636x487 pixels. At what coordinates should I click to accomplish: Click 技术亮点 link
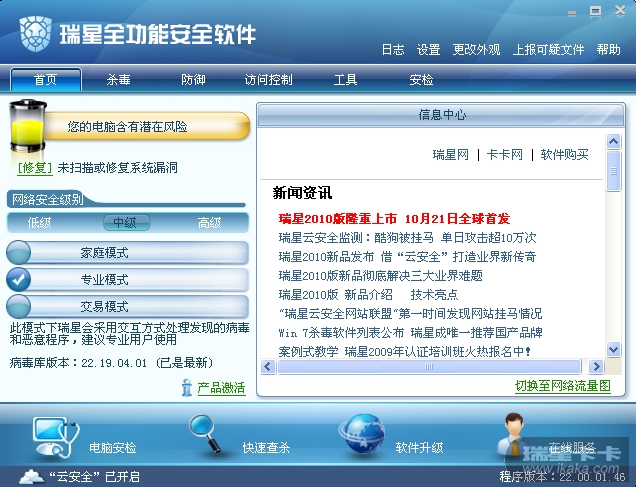pos(434,295)
